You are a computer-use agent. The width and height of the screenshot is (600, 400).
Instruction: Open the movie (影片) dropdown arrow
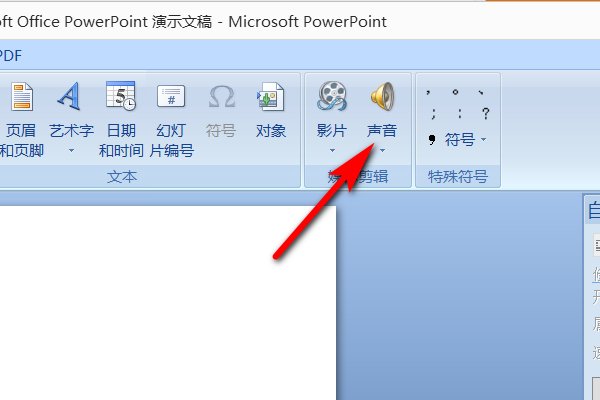point(332,151)
